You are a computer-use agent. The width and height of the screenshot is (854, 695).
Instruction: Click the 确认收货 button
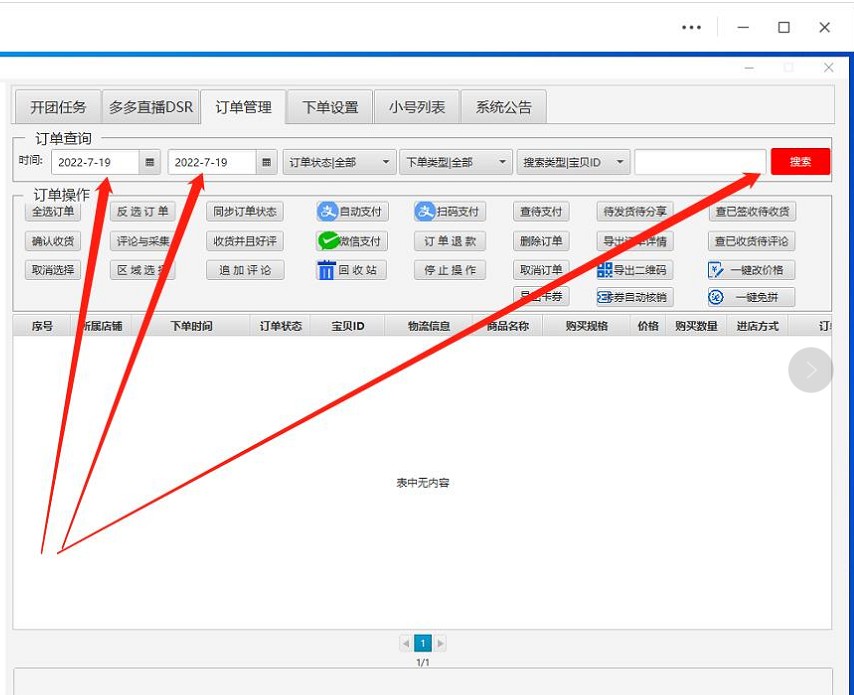click(x=53, y=241)
